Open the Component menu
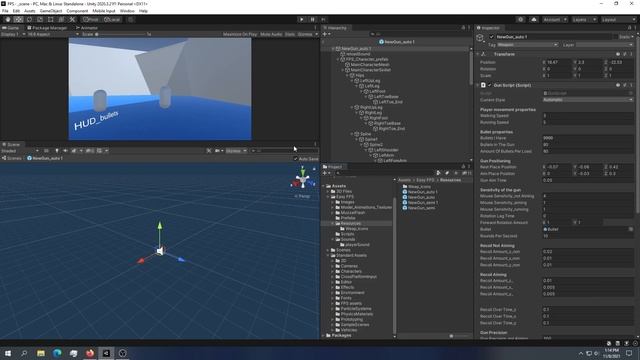 77,11
